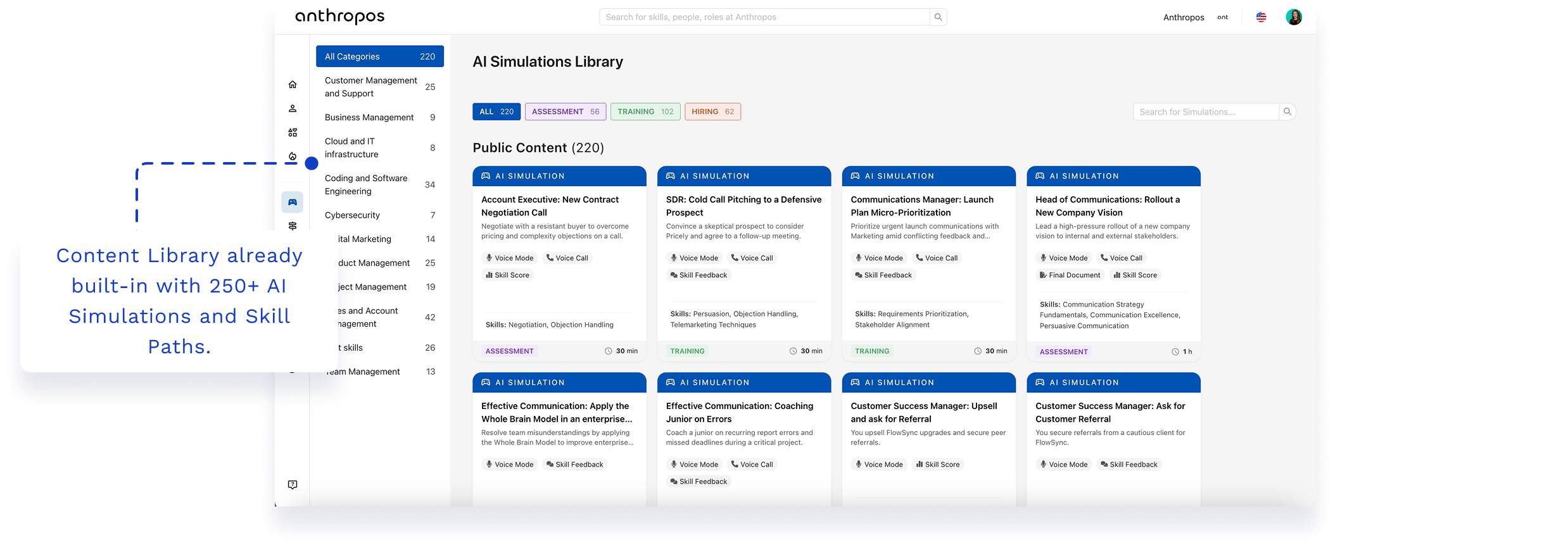This screenshot has height=547, width=1568.
Task: Show the ALL 220 simulations filter
Action: (x=496, y=111)
